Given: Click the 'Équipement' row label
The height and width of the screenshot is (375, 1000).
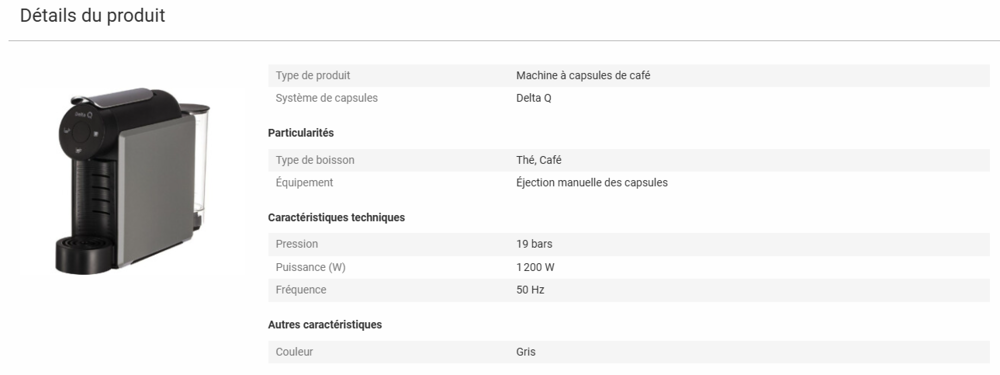Looking at the screenshot, I should [x=304, y=182].
